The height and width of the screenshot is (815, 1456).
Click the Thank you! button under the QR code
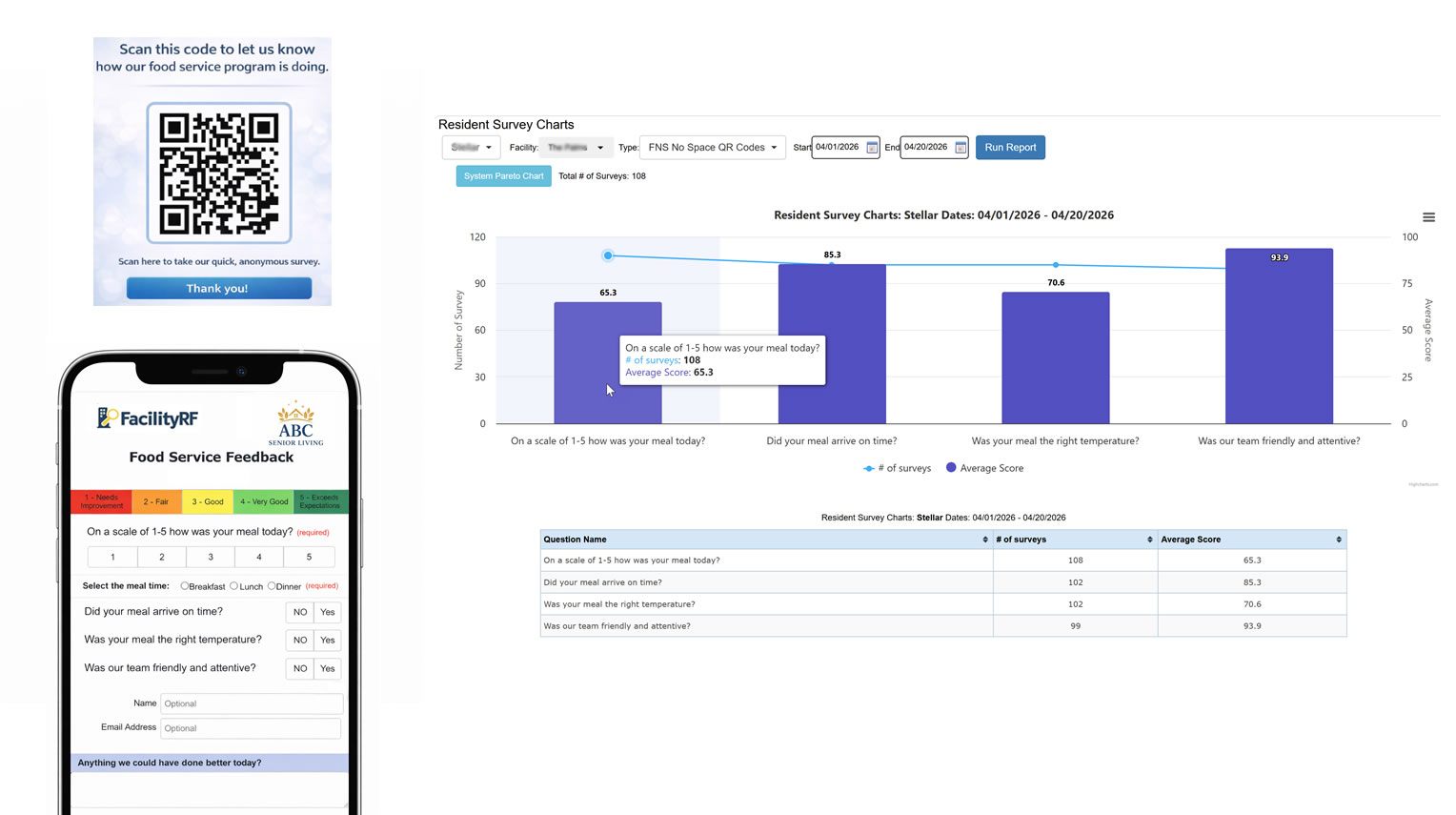[x=219, y=289]
